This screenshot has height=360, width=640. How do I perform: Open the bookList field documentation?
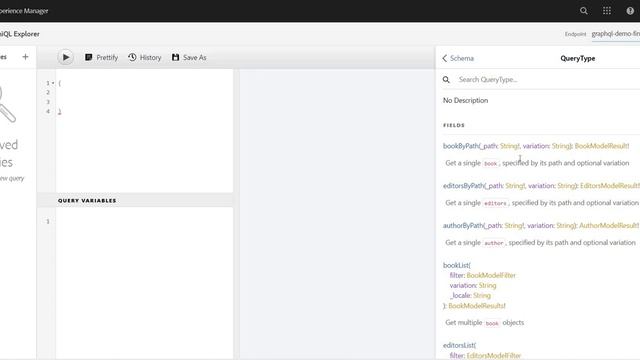click(456, 265)
